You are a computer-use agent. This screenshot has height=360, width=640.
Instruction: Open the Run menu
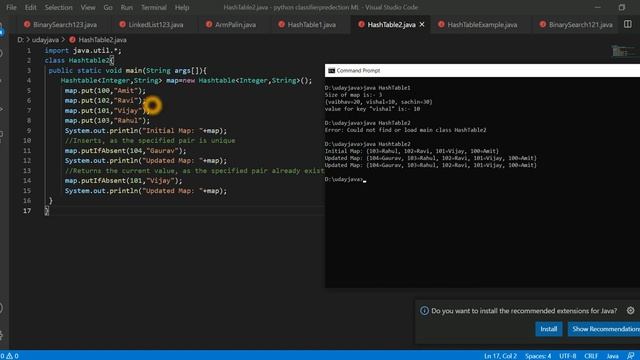click(127, 7)
